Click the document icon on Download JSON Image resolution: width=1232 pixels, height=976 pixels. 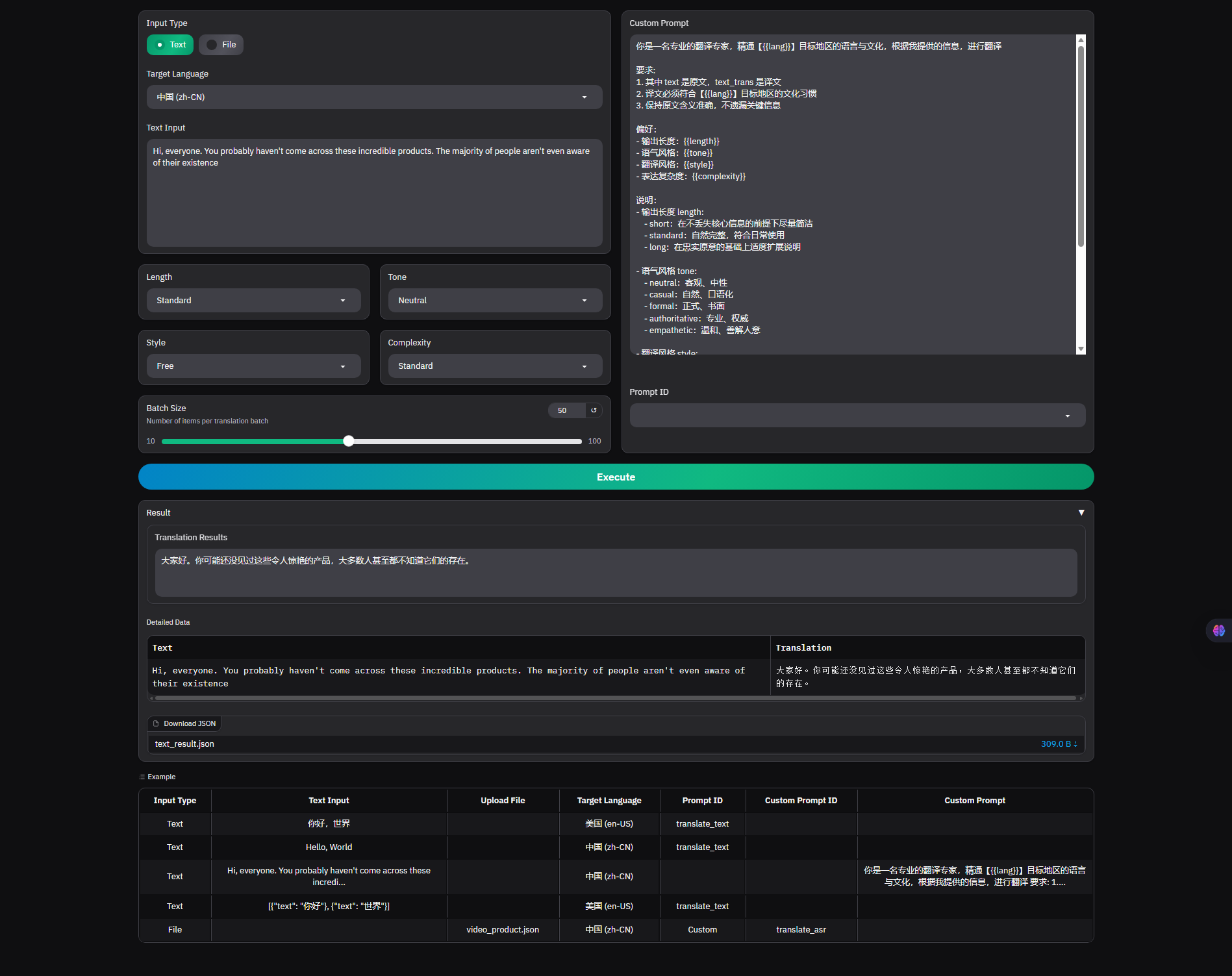pos(156,723)
